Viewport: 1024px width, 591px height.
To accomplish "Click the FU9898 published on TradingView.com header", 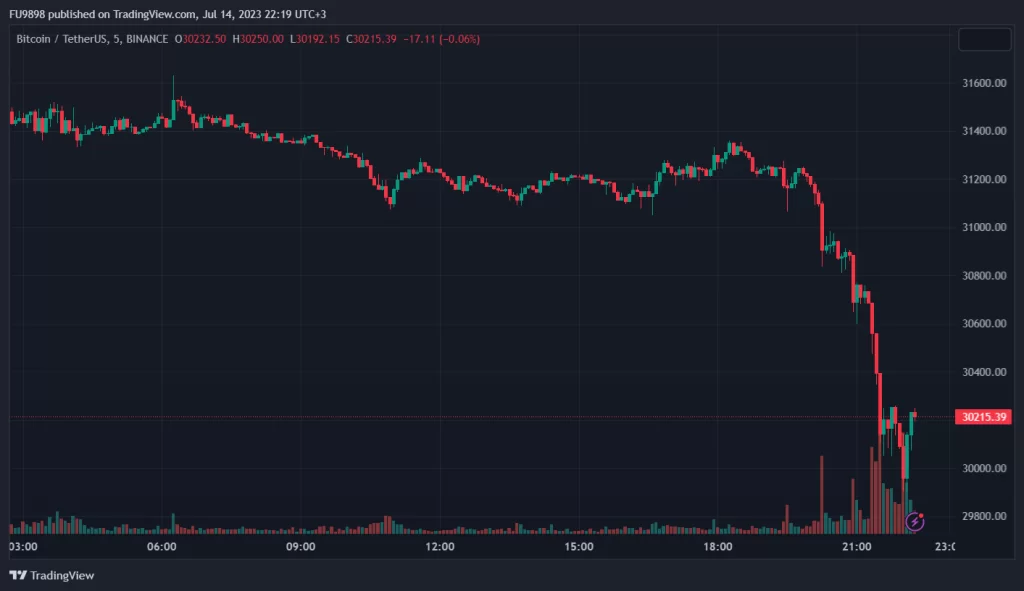I will click(x=167, y=14).
